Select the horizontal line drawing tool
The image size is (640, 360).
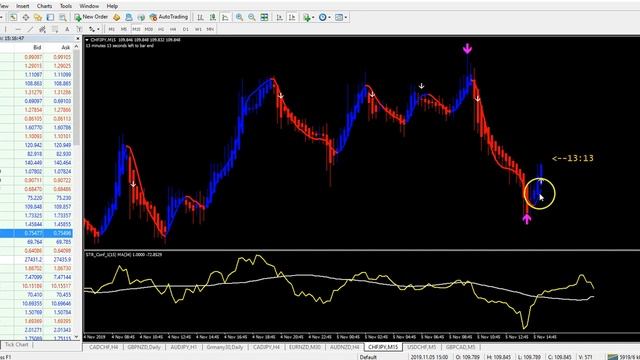coord(18,29)
